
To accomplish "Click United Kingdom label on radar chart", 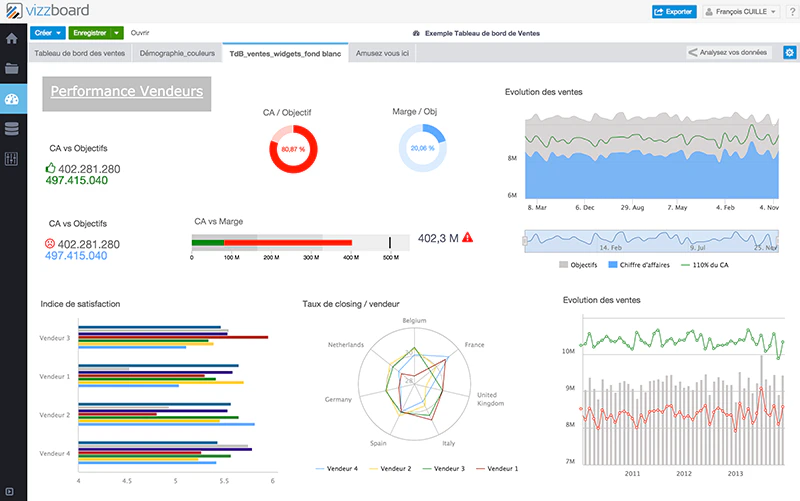I will (x=490, y=399).
